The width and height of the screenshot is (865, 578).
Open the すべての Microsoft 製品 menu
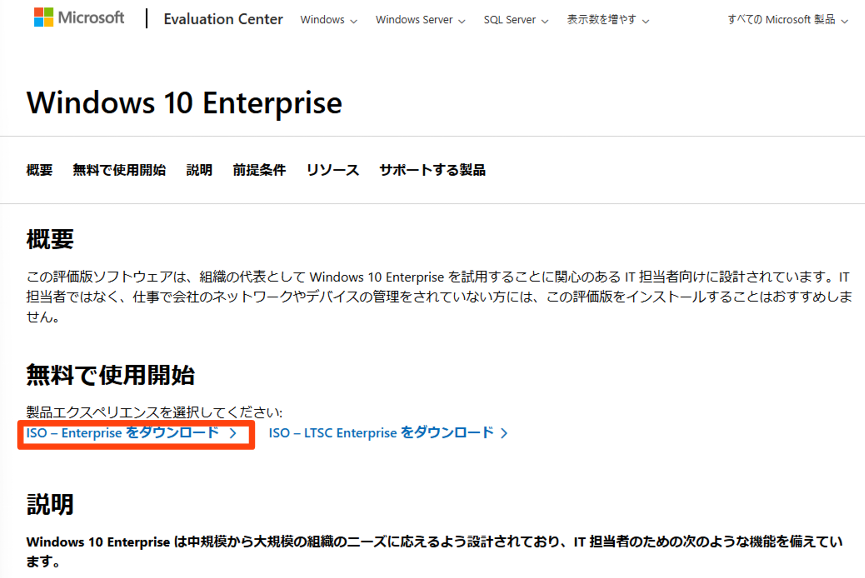pyautogui.click(x=788, y=20)
